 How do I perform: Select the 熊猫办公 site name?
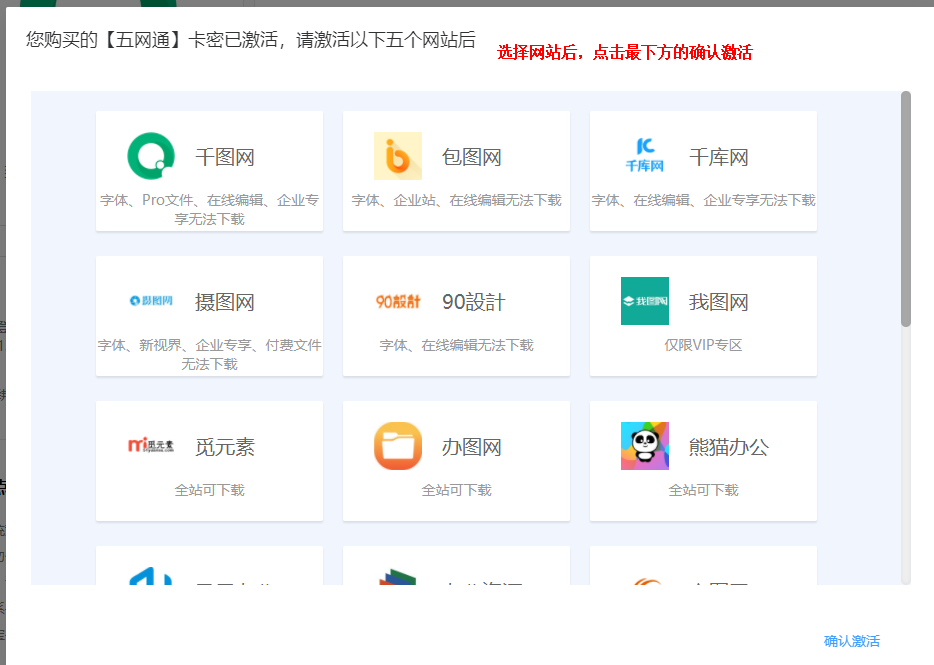[x=729, y=447]
